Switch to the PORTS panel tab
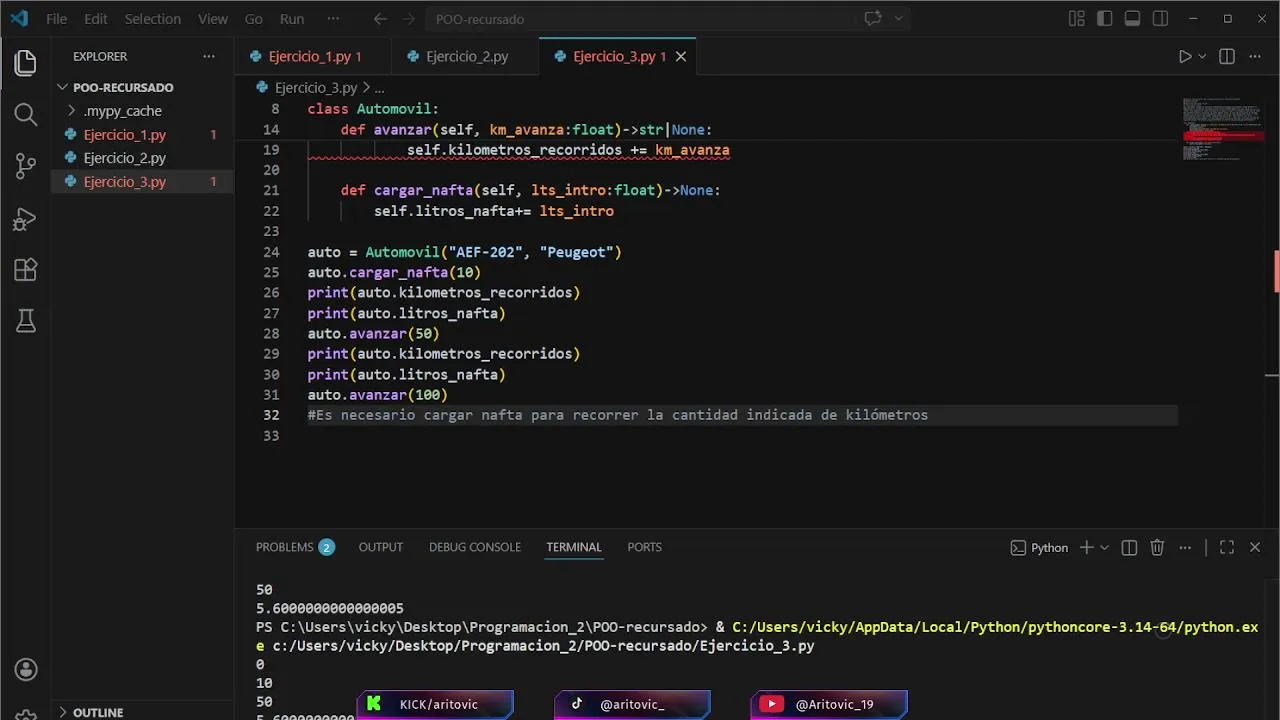The width and height of the screenshot is (1280, 720). coord(645,547)
